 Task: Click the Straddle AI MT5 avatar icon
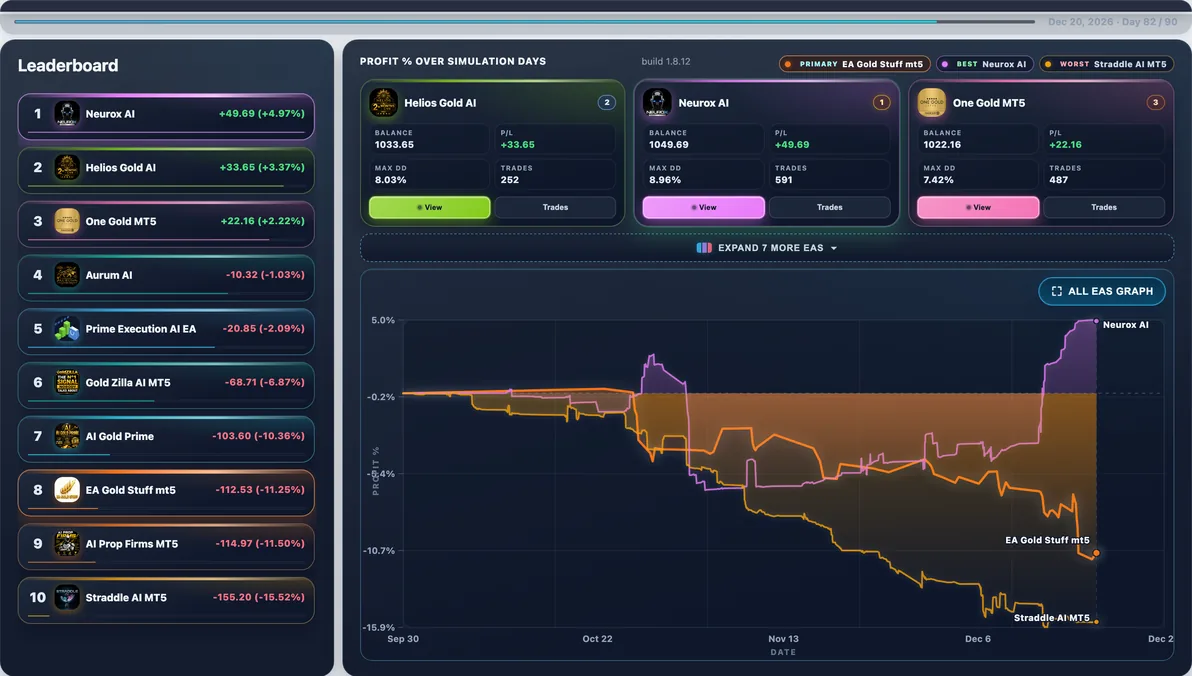(x=67, y=598)
